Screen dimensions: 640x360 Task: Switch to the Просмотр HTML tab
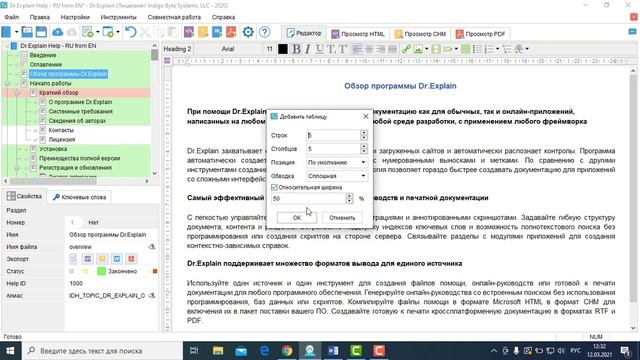358,34
